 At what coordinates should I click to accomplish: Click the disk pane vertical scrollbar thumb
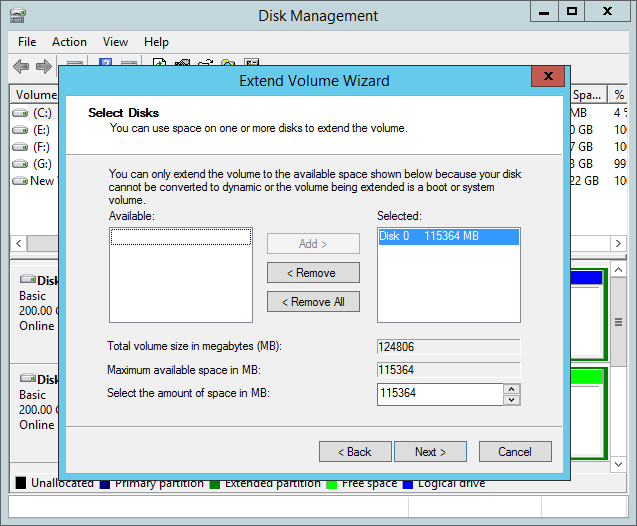point(618,322)
